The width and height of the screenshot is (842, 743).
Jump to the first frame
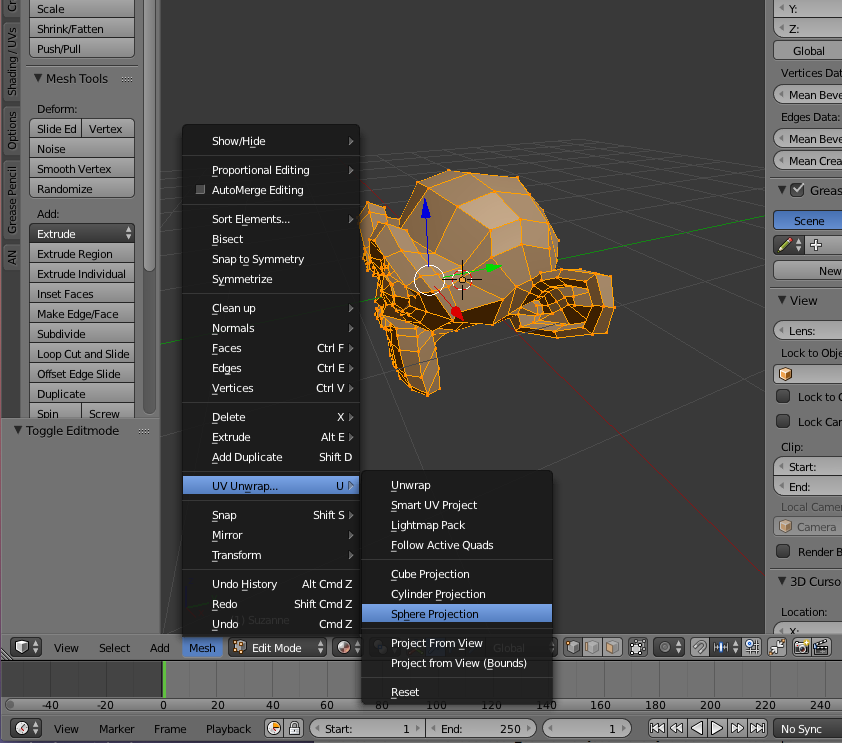657,729
